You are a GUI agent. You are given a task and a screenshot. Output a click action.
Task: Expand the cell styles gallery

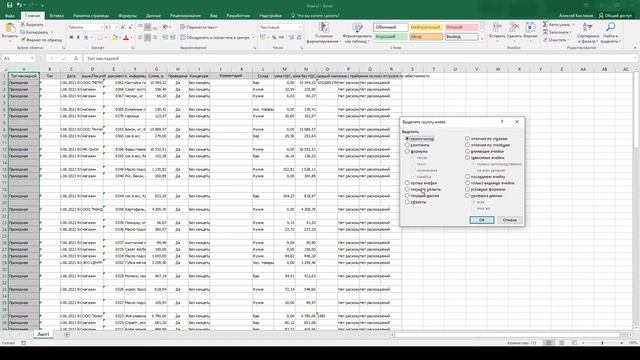(x=482, y=39)
